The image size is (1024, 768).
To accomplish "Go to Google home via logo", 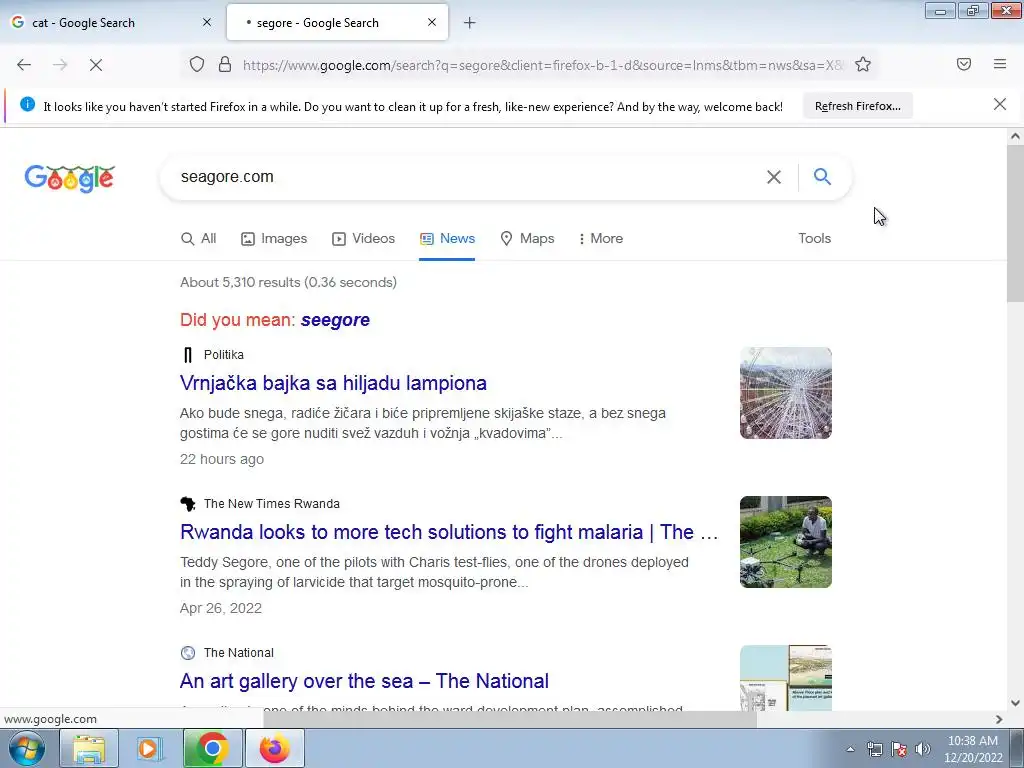I will point(70,178).
